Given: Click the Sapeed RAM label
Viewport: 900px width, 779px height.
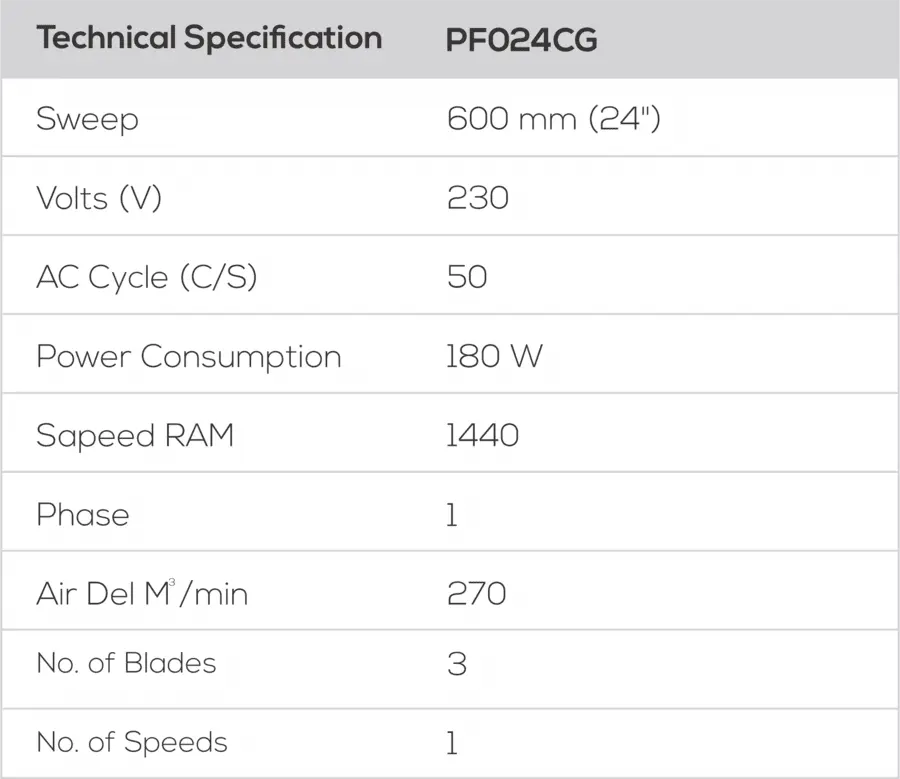Looking at the screenshot, I should pos(135,436).
